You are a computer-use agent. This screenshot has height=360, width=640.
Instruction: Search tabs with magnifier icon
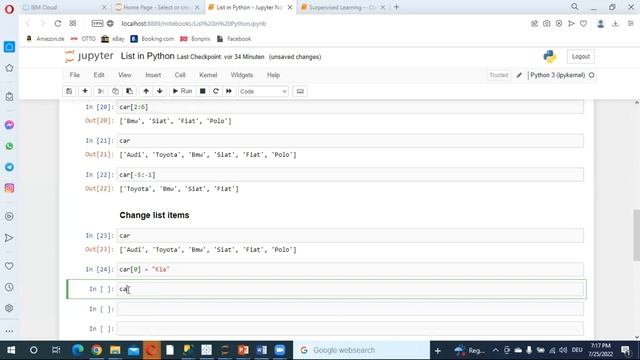click(x=575, y=7)
